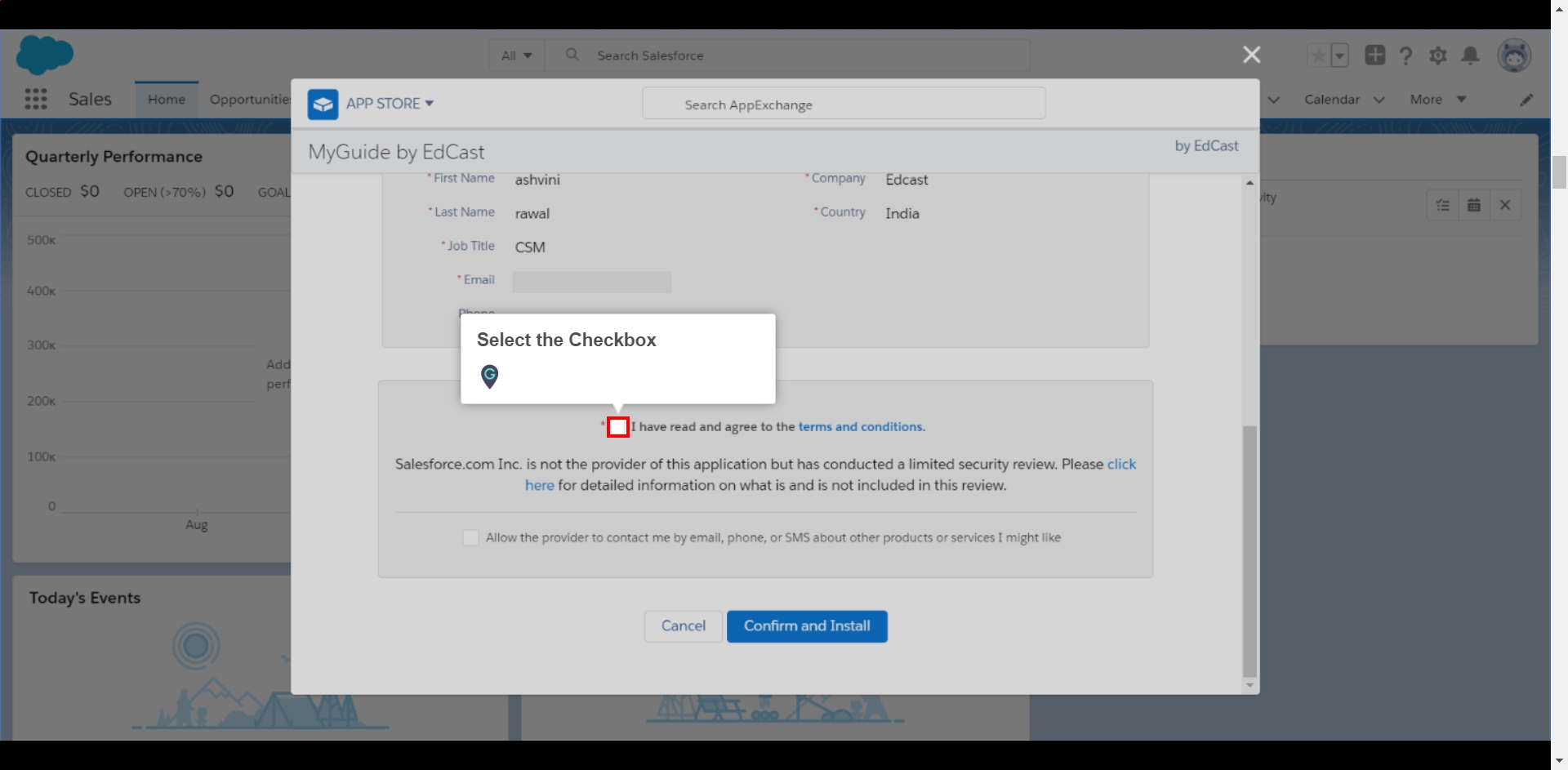Click the modal scroll down arrow
The image size is (1568, 770).
pyautogui.click(x=1249, y=686)
